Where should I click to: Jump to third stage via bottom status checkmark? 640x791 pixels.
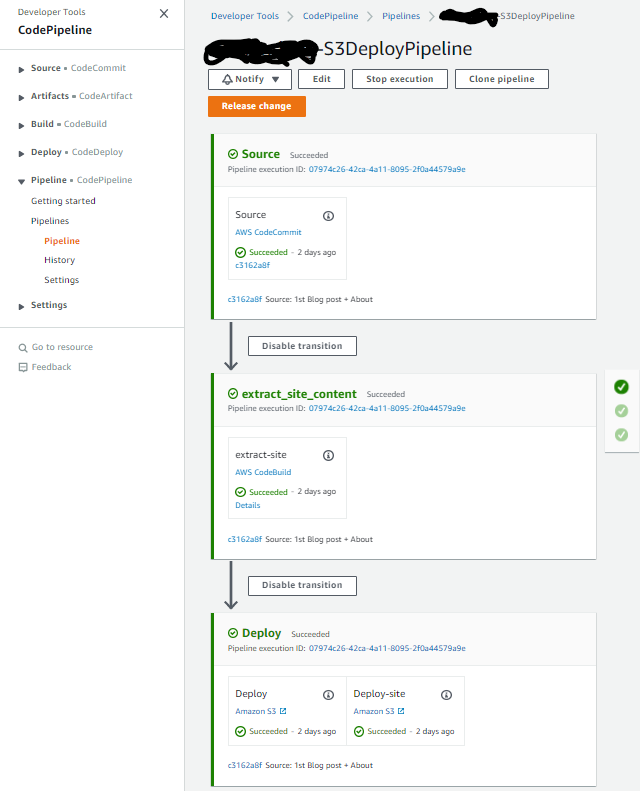click(x=621, y=434)
